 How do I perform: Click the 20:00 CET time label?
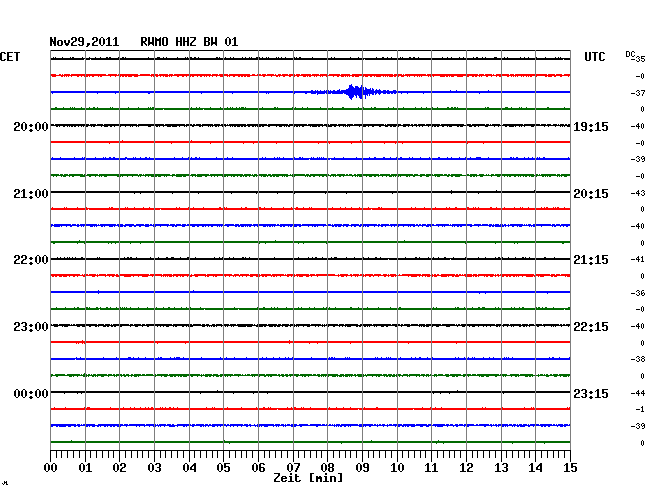(31, 126)
